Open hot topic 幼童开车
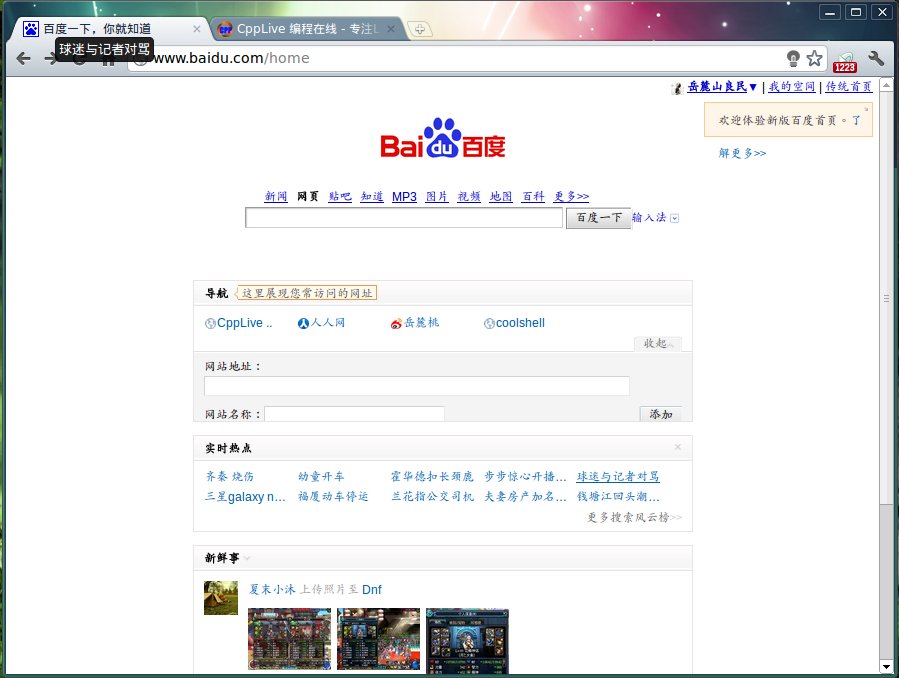The width and height of the screenshot is (899, 678). [321, 476]
